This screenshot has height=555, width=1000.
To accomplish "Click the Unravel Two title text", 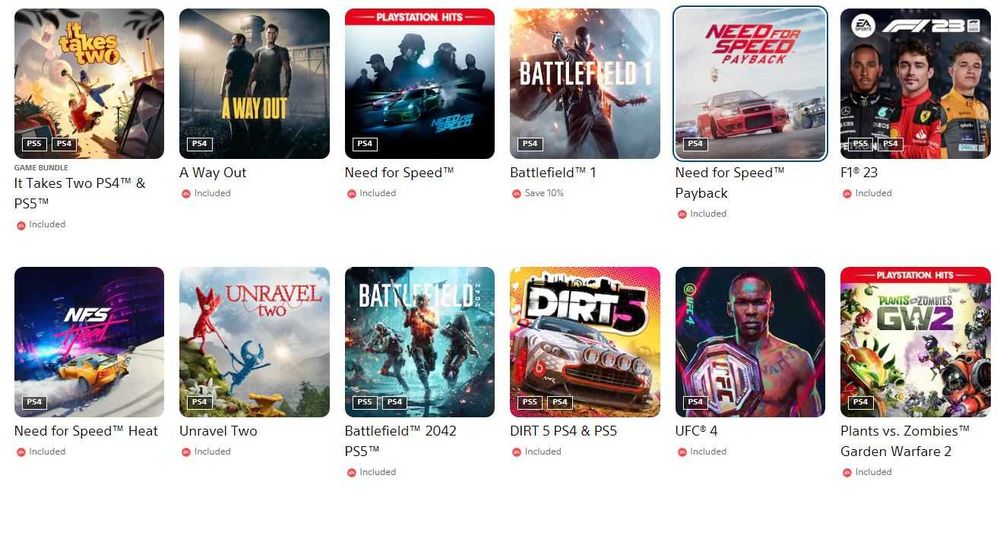I will point(218,431).
